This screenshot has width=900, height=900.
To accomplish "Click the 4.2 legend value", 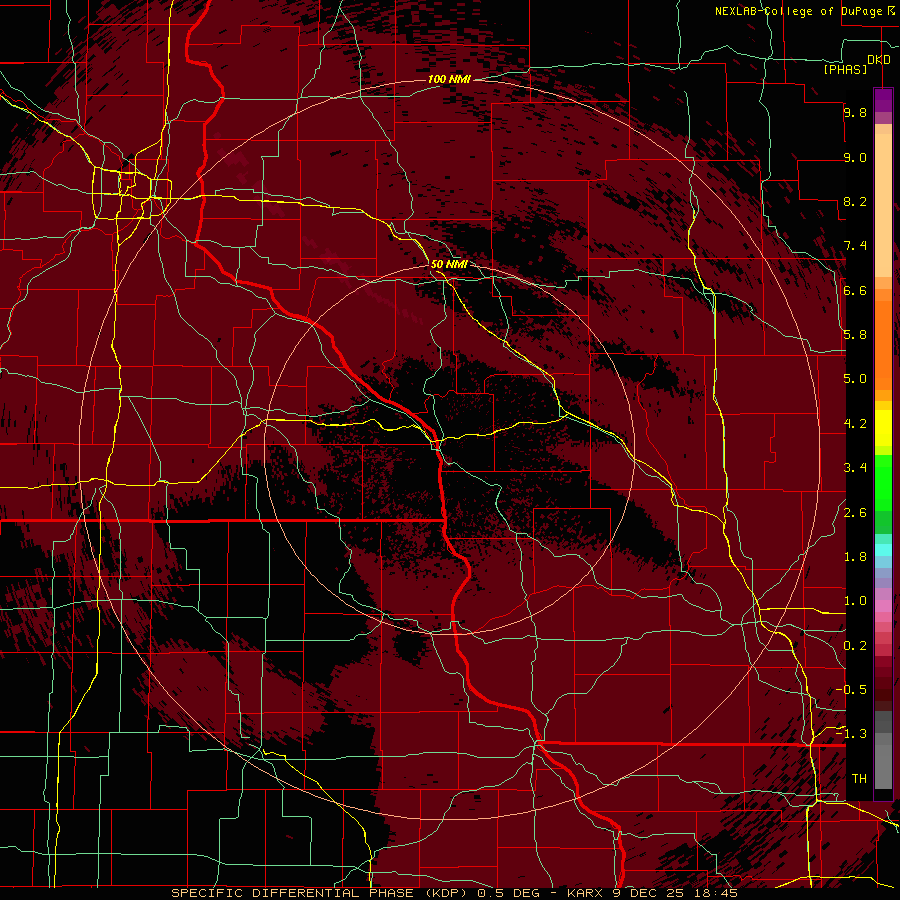I will click(855, 424).
